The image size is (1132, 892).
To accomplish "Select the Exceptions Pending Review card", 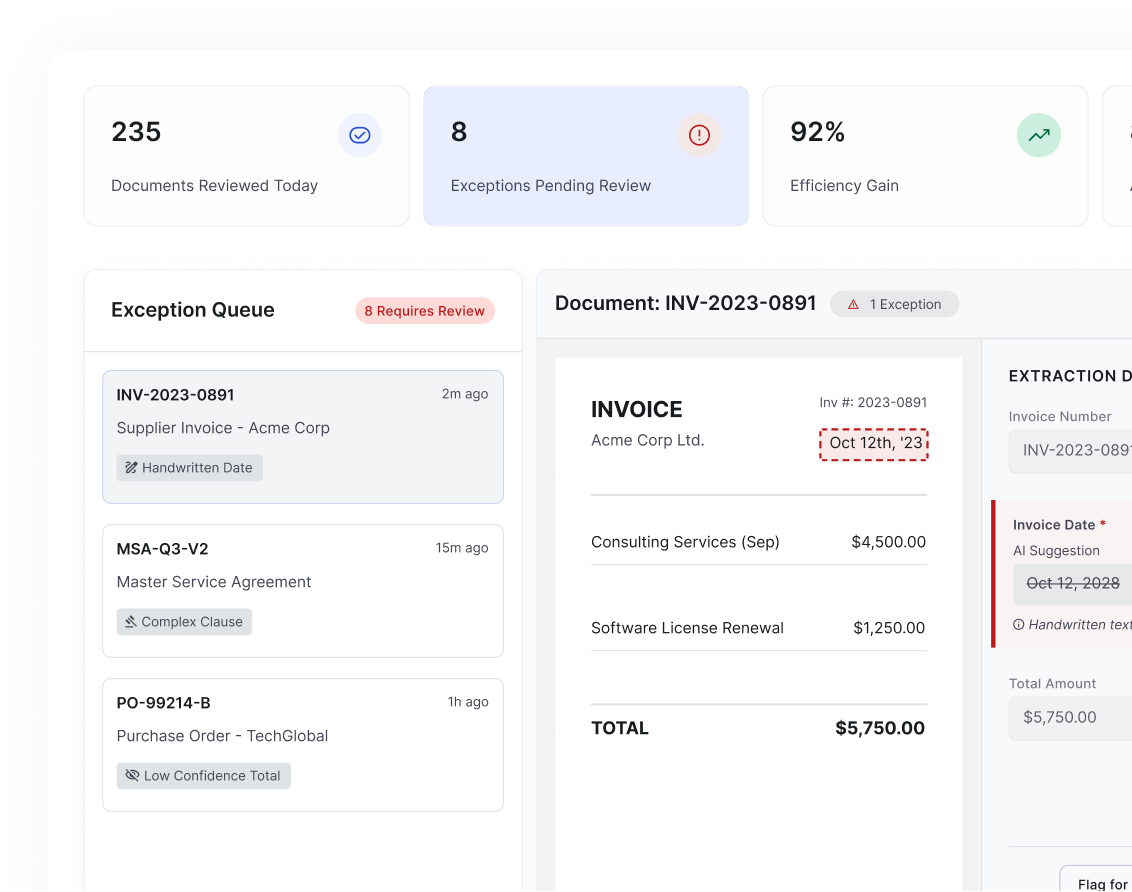I will [585, 156].
